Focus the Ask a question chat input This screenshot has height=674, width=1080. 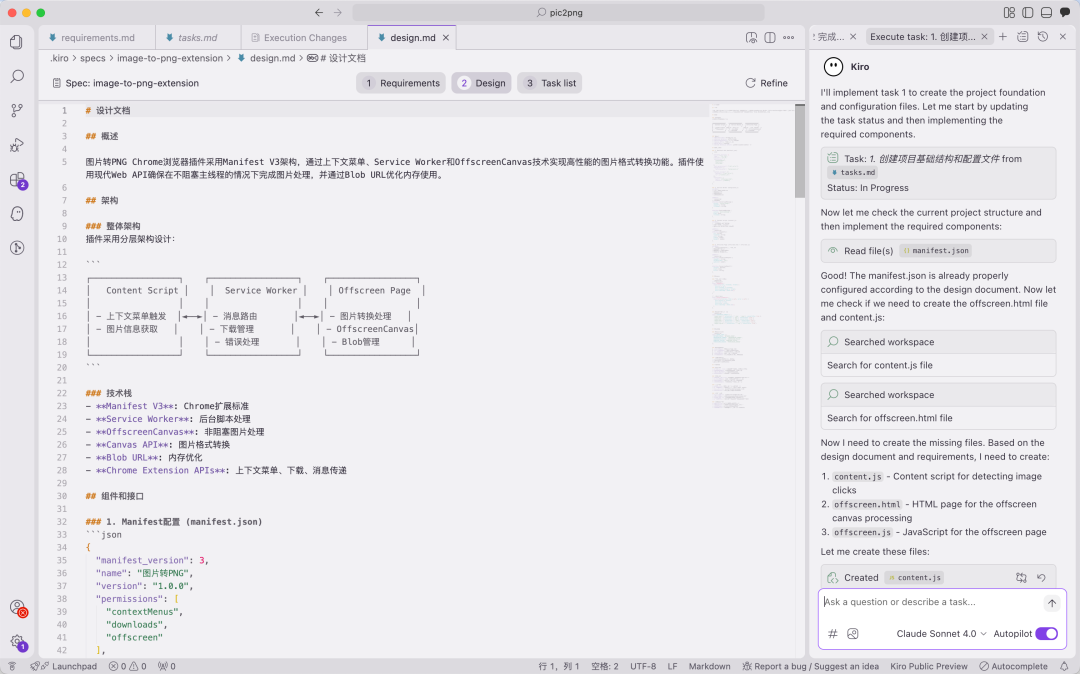click(x=931, y=602)
